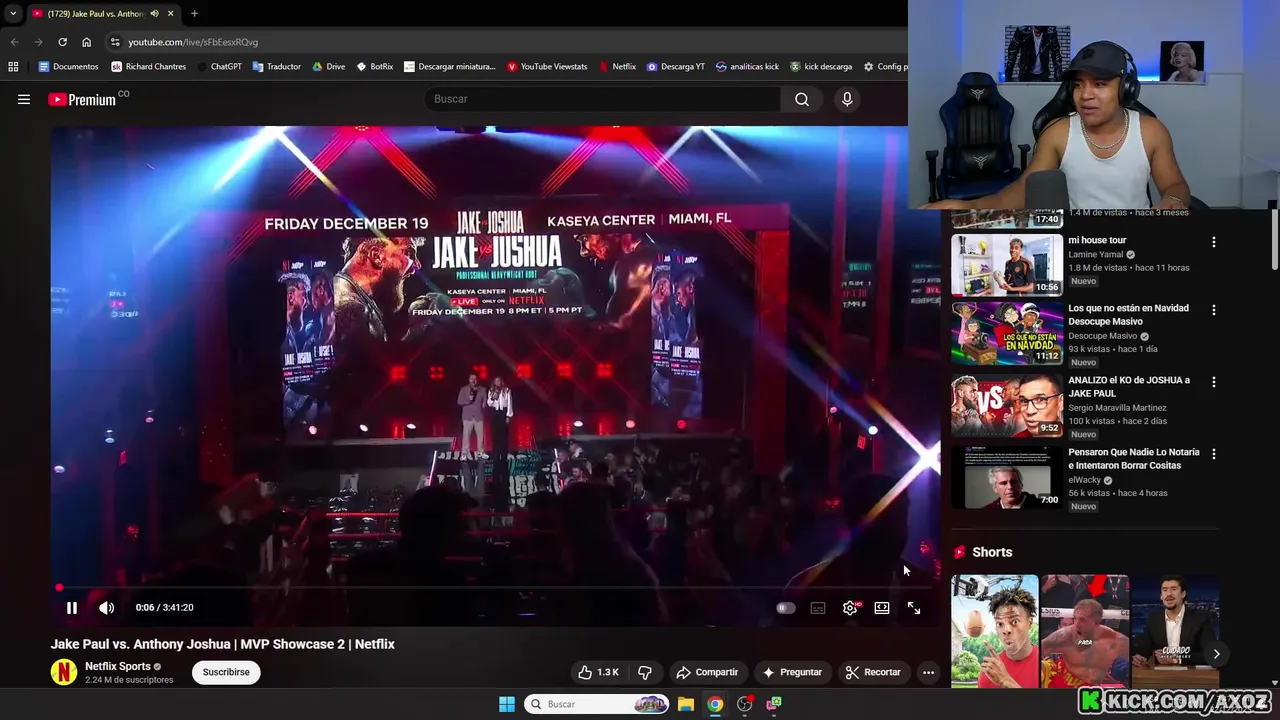Mute the video using the player volume icon

pos(107,607)
